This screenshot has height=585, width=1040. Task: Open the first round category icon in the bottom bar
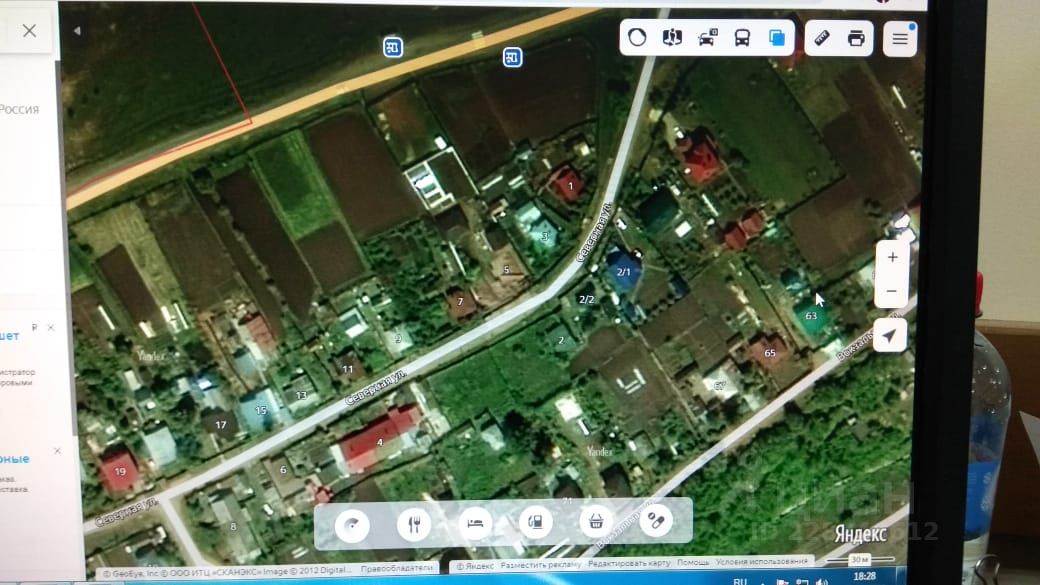pyautogui.click(x=352, y=527)
